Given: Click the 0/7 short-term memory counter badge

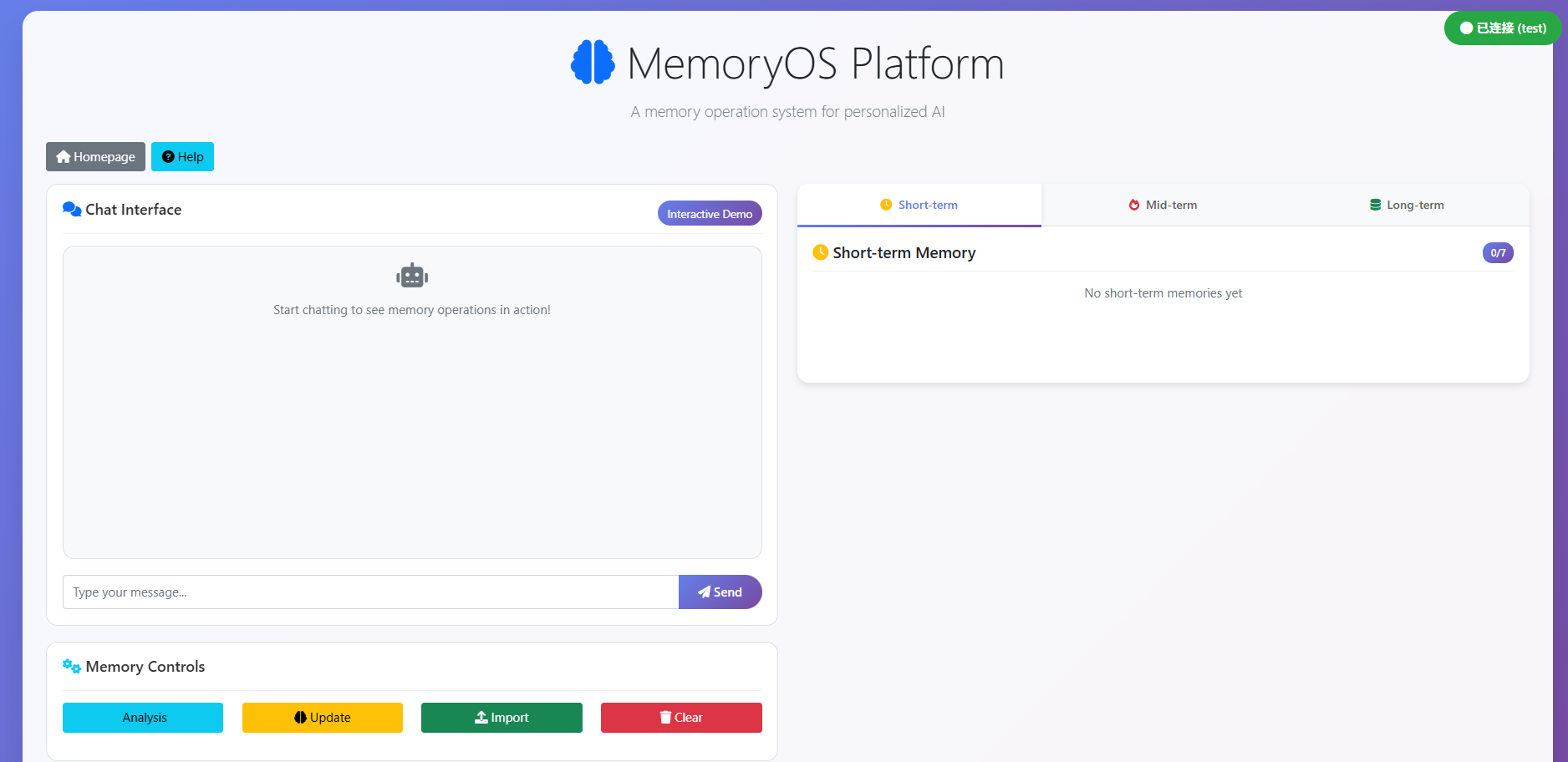Looking at the screenshot, I should [x=1498, y=253].
